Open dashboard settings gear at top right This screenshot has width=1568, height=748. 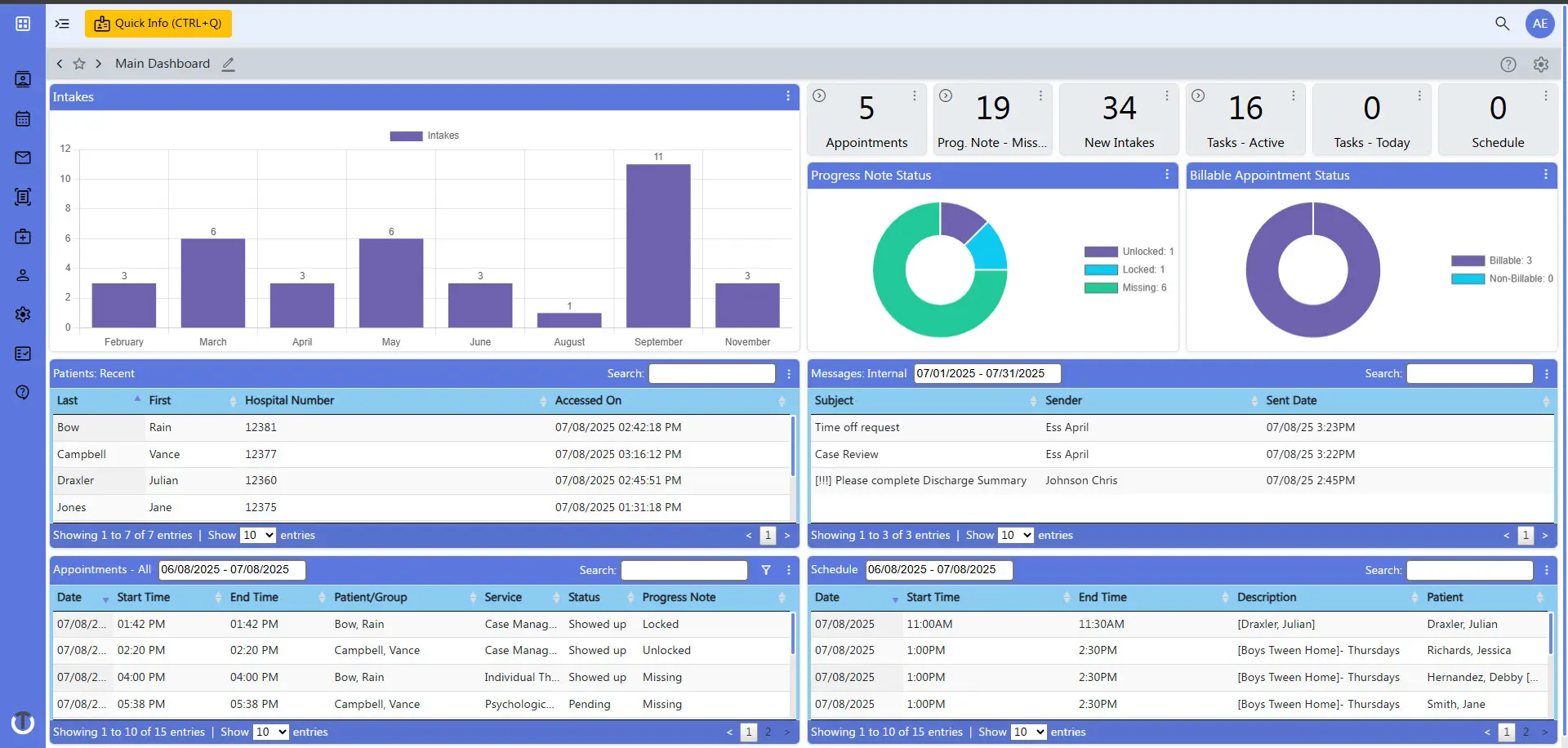pos(1541,65)
